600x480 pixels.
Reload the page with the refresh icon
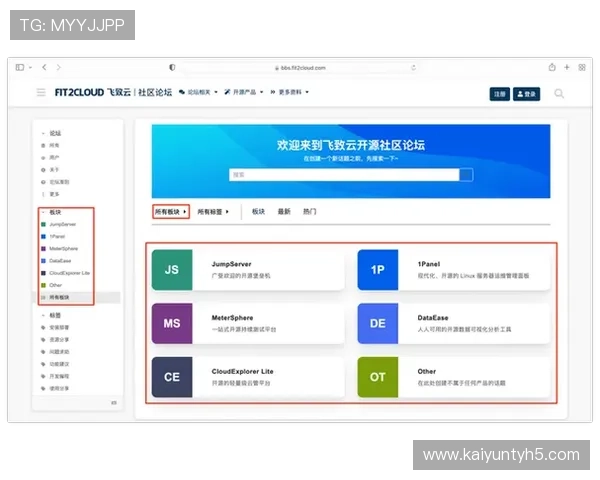tap(413, 68)
